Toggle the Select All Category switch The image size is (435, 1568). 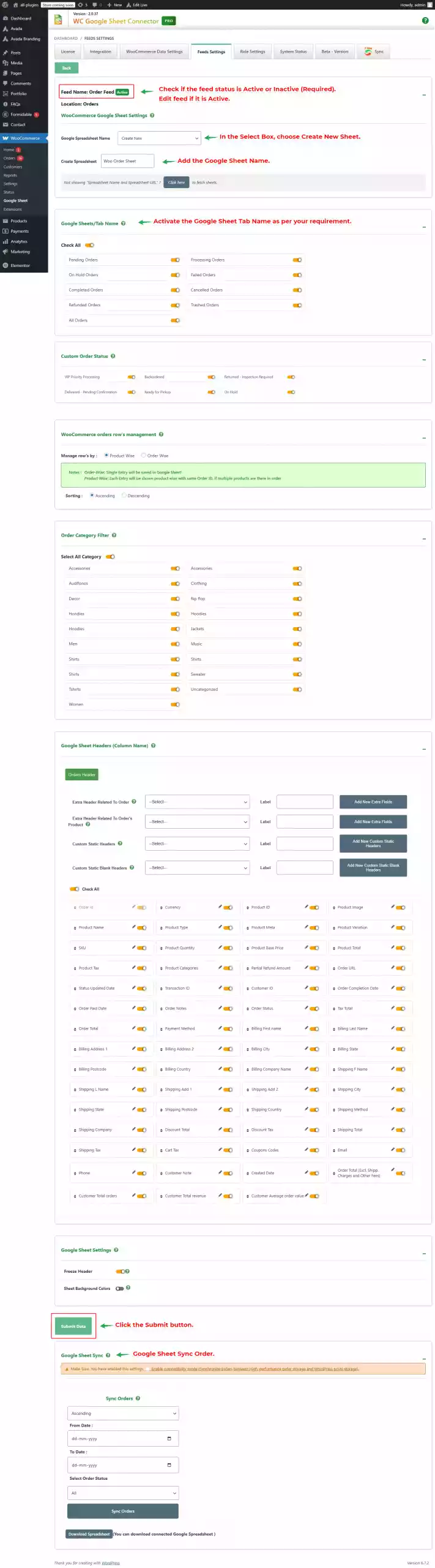pyautogui.click(x=110, y=557)
